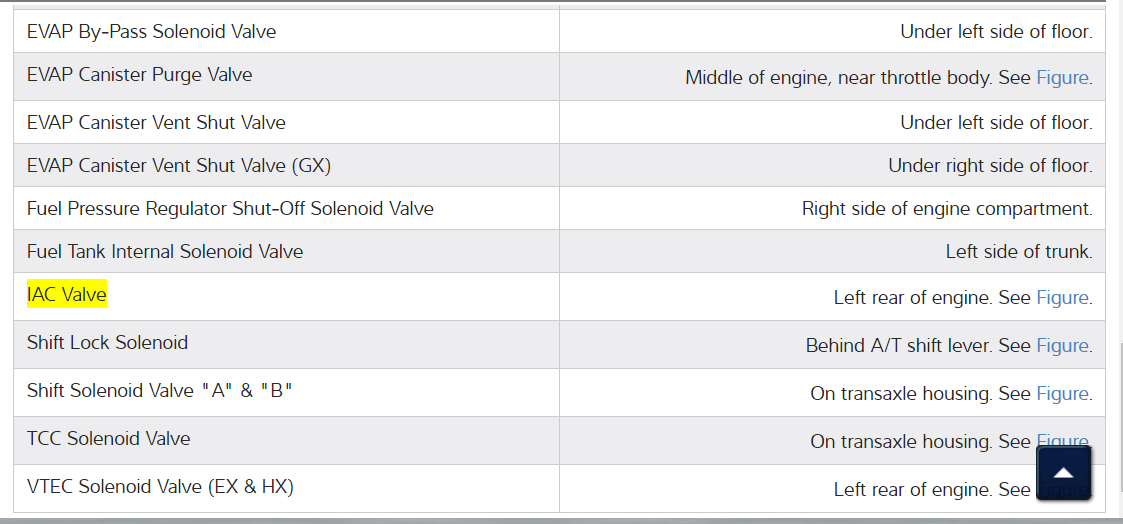Screen dimensions: 1123x524
Task: Click the "Left side of trunk." location text
Action: pos(1018,252)
